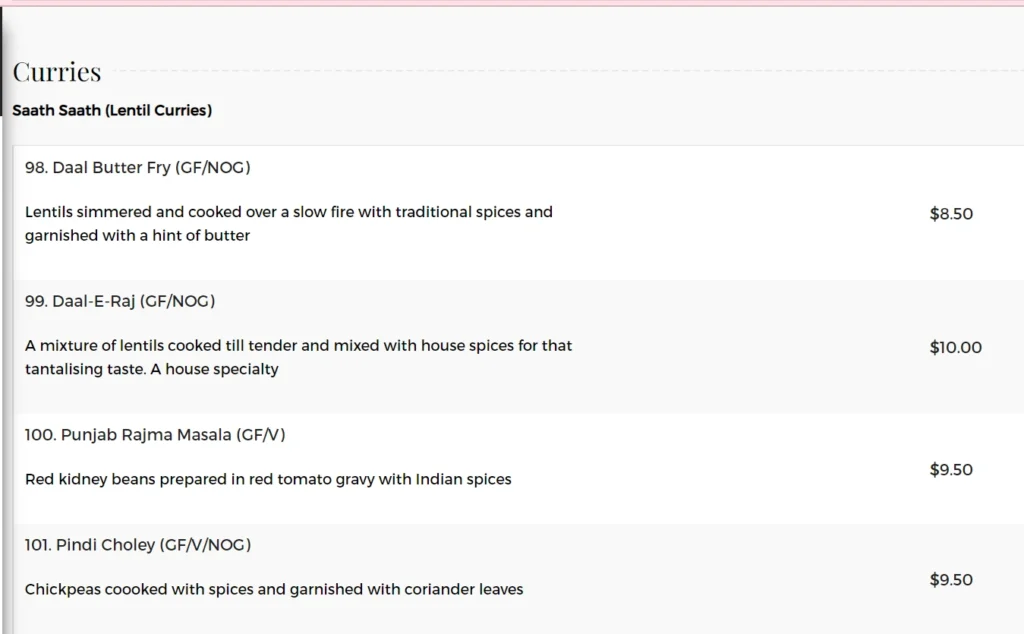This screenshot has height=634, width=1024.
Task: Click the dashed divider line beside Curries
Action: [566, 71]
